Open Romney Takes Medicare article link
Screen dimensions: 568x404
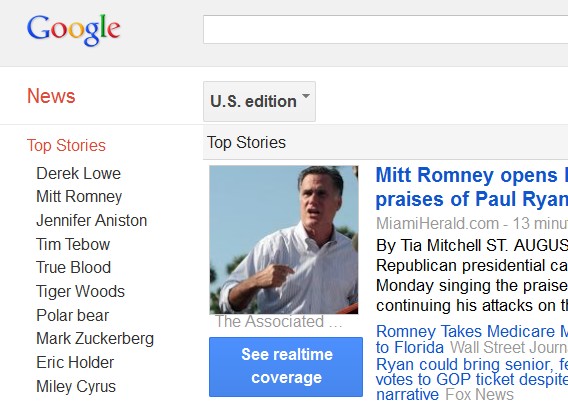pyautogui.click(x=472, y=339)
